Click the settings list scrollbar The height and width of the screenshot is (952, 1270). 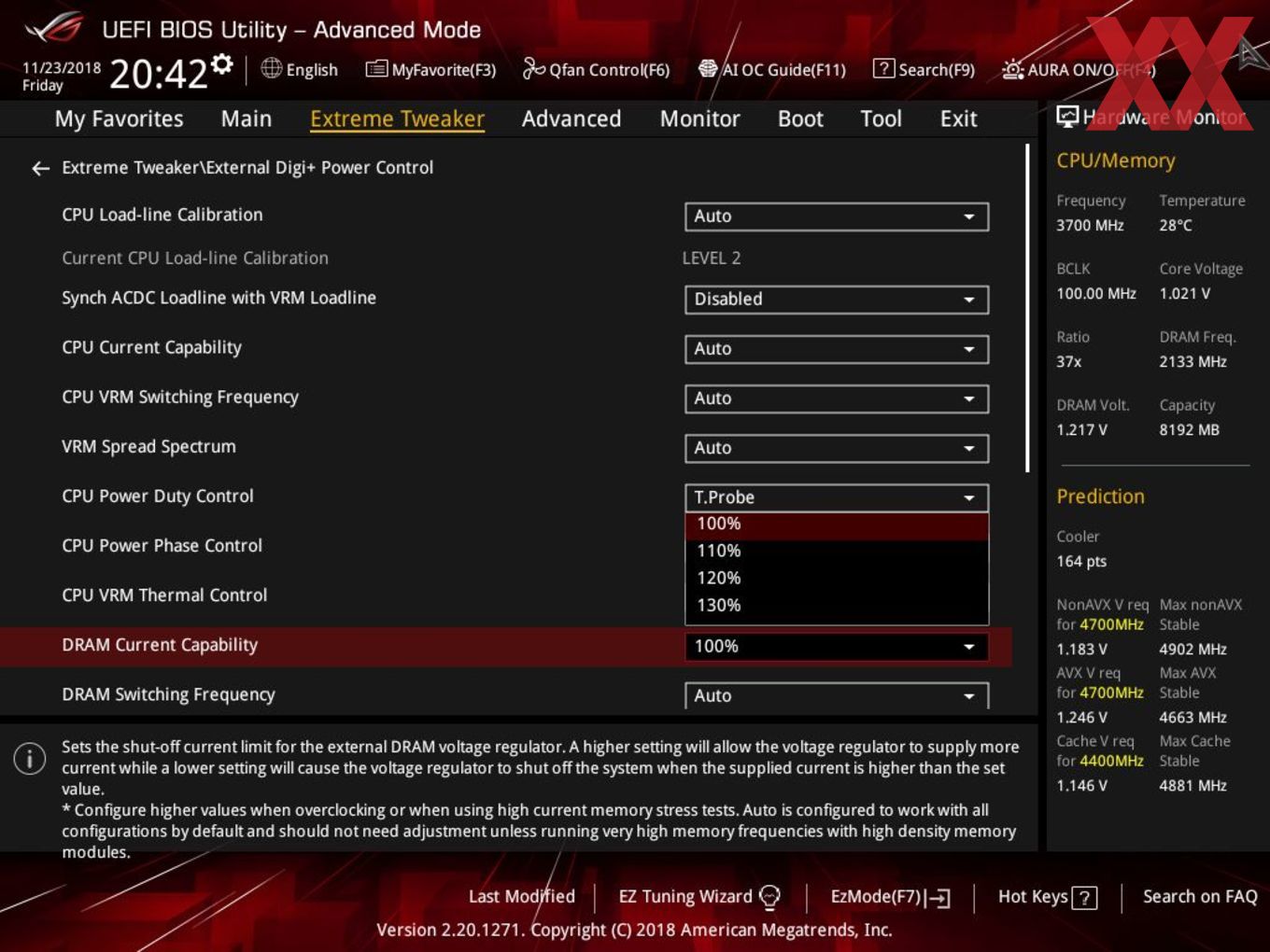click(1027, 308)
